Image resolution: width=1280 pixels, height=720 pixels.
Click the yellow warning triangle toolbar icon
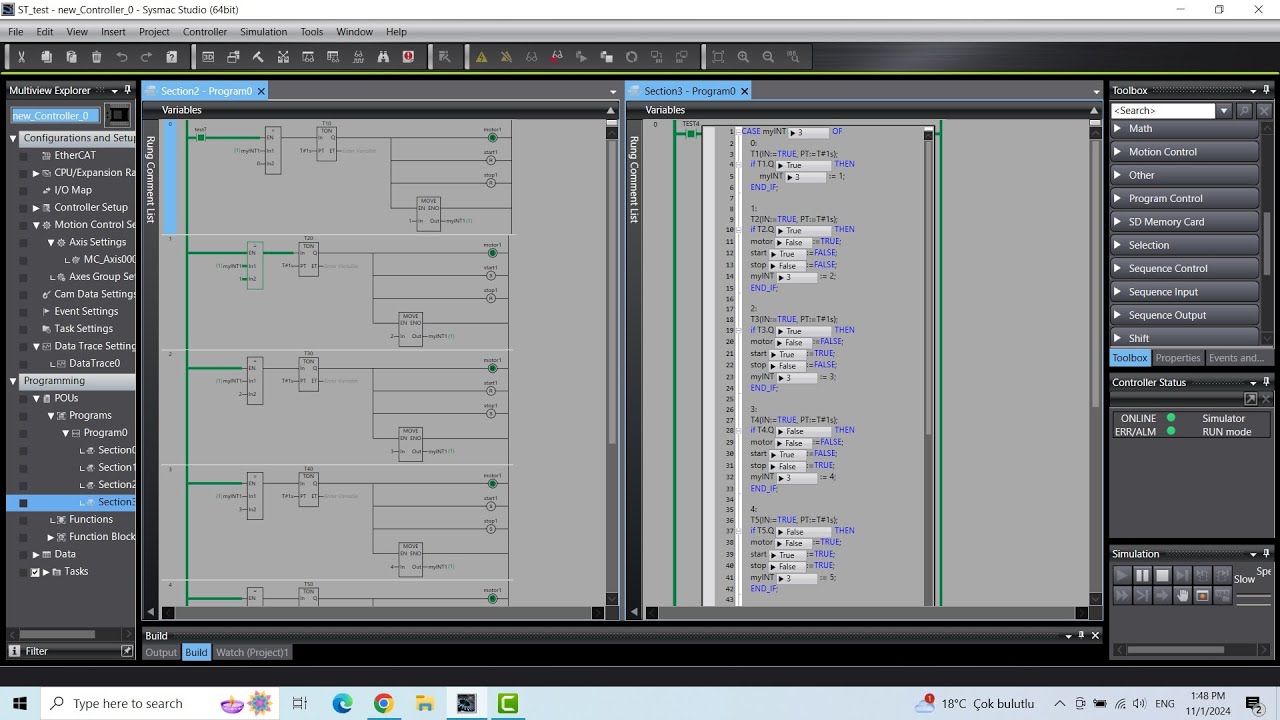click(481, 57)
